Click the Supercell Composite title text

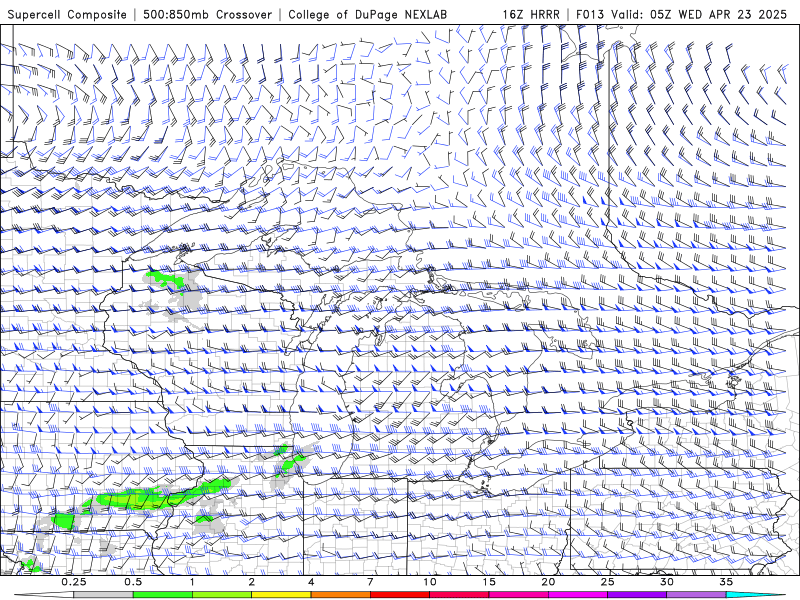(67, 14)
